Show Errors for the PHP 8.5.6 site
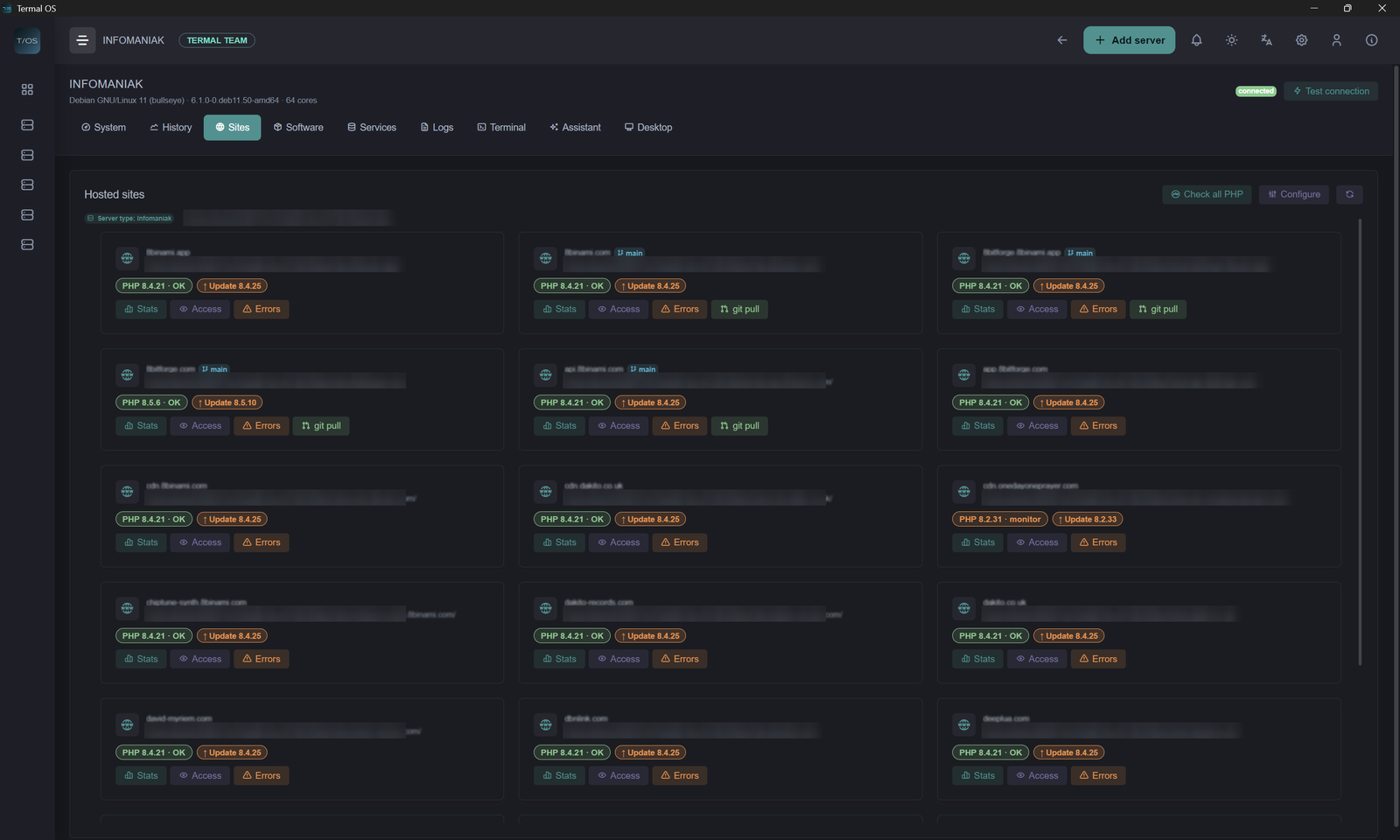The height and width of the screenshot is (840, 1400). (262, 426)
